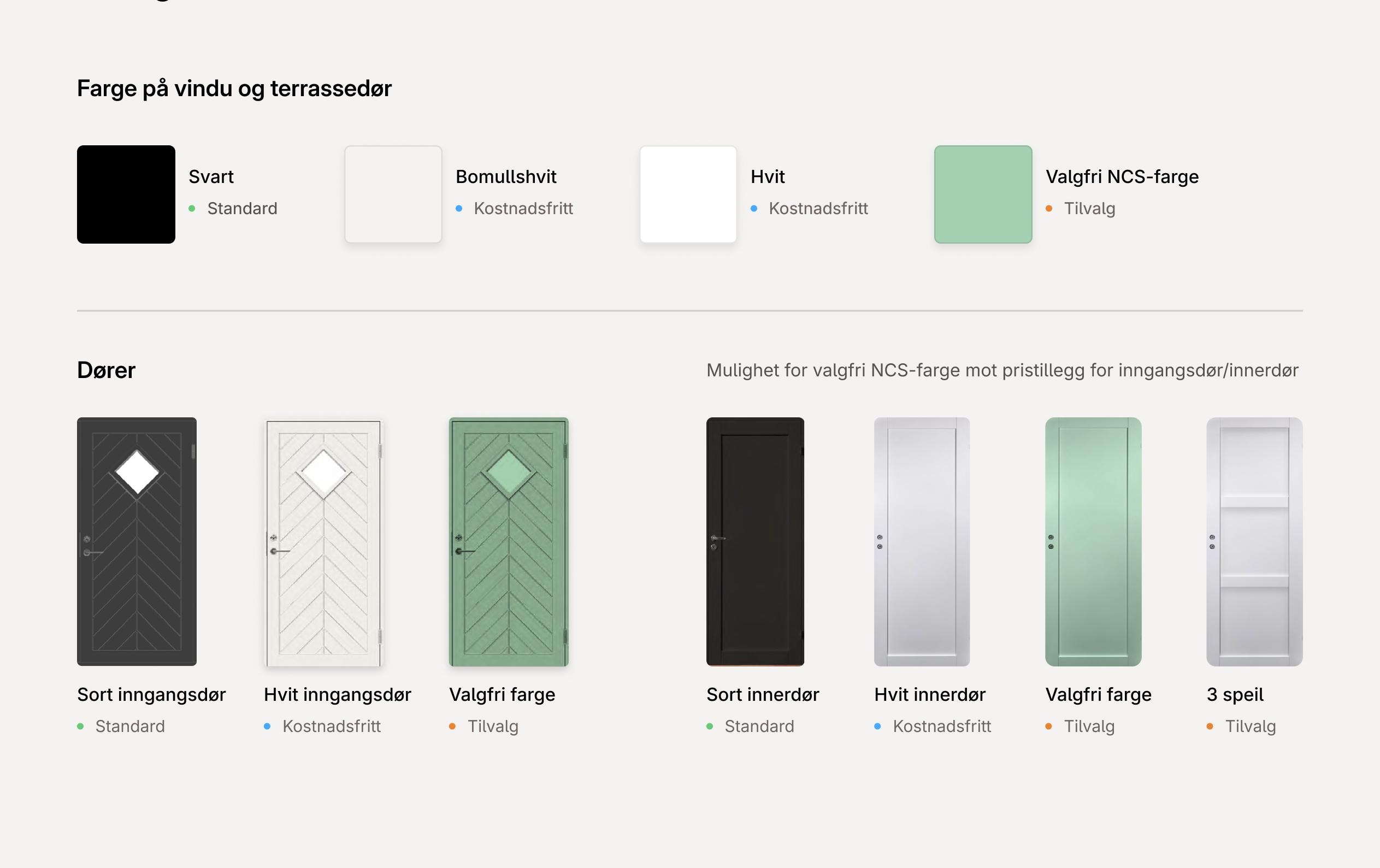The width and height of the screenshot is (1380, 868).
Task: Select the Hvit innerdør door image
Action: pyautogui.click(x=922, y=541)
